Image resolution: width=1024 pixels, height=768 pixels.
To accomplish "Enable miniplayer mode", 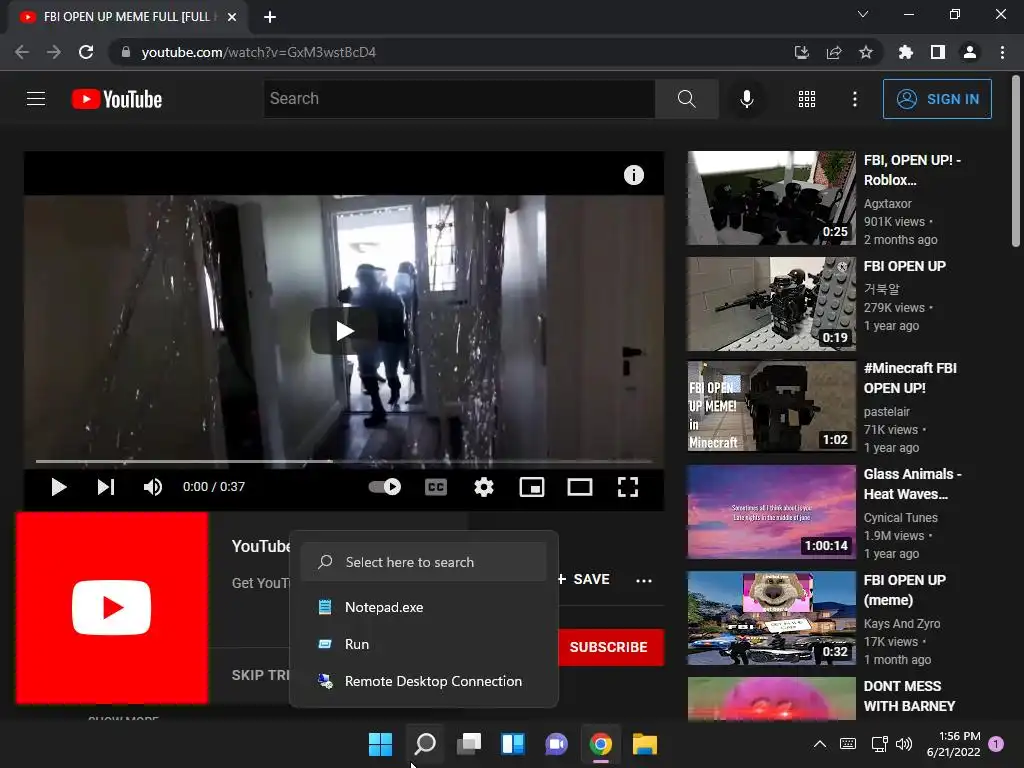I will pos(532,487).
